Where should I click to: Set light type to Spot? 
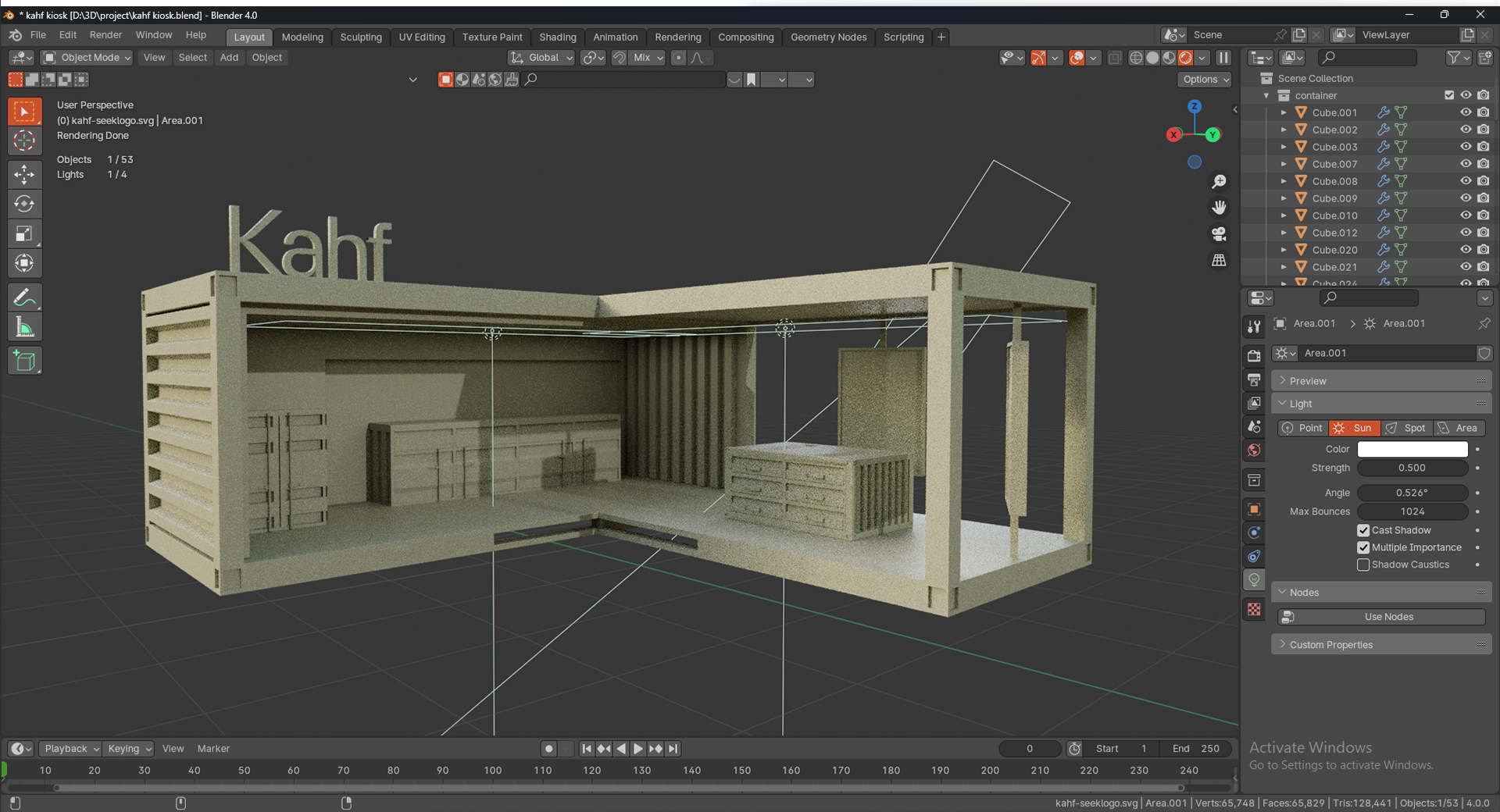pos(1406,428)
